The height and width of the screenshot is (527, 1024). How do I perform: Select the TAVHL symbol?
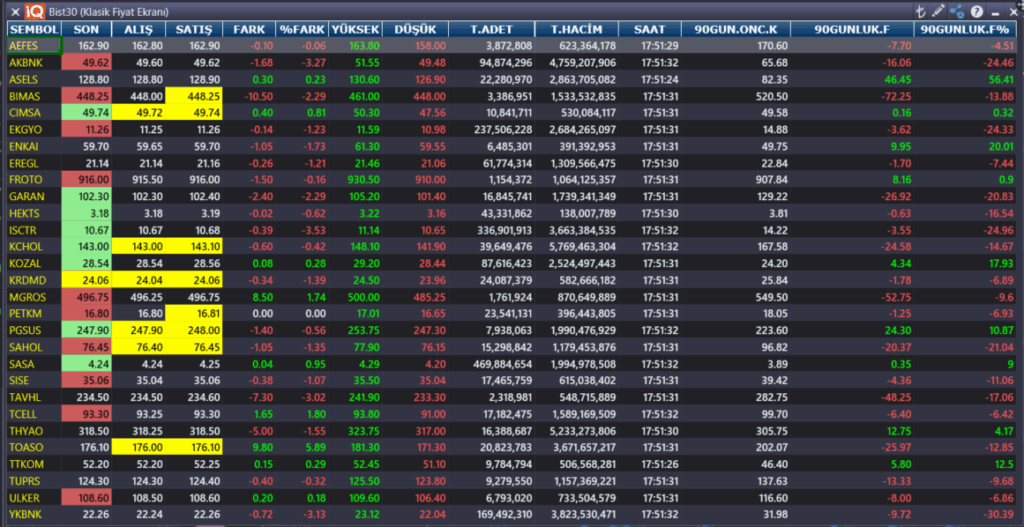(x=25, y=398)
